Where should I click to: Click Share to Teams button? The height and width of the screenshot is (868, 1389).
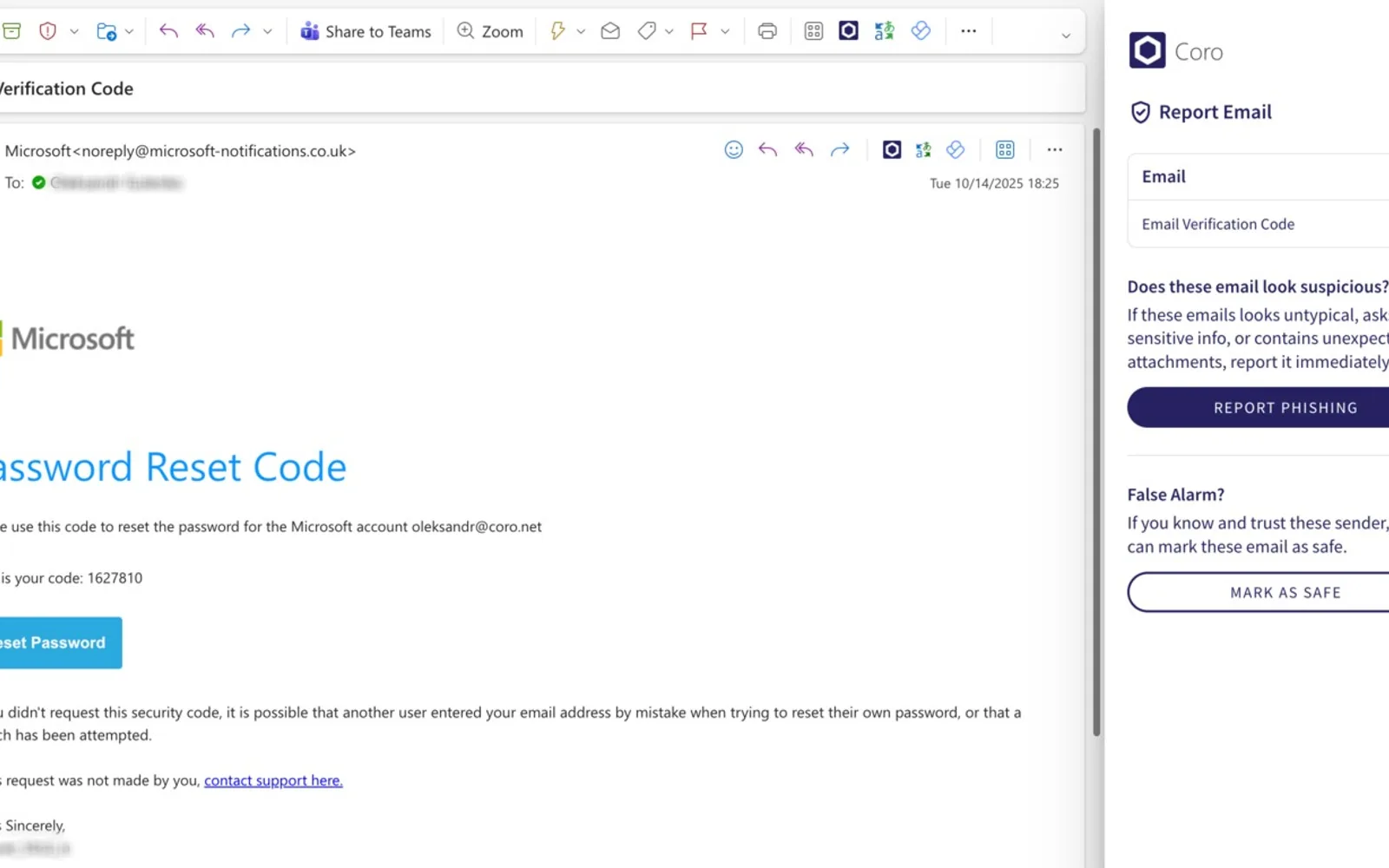click(x=365, y=31)
